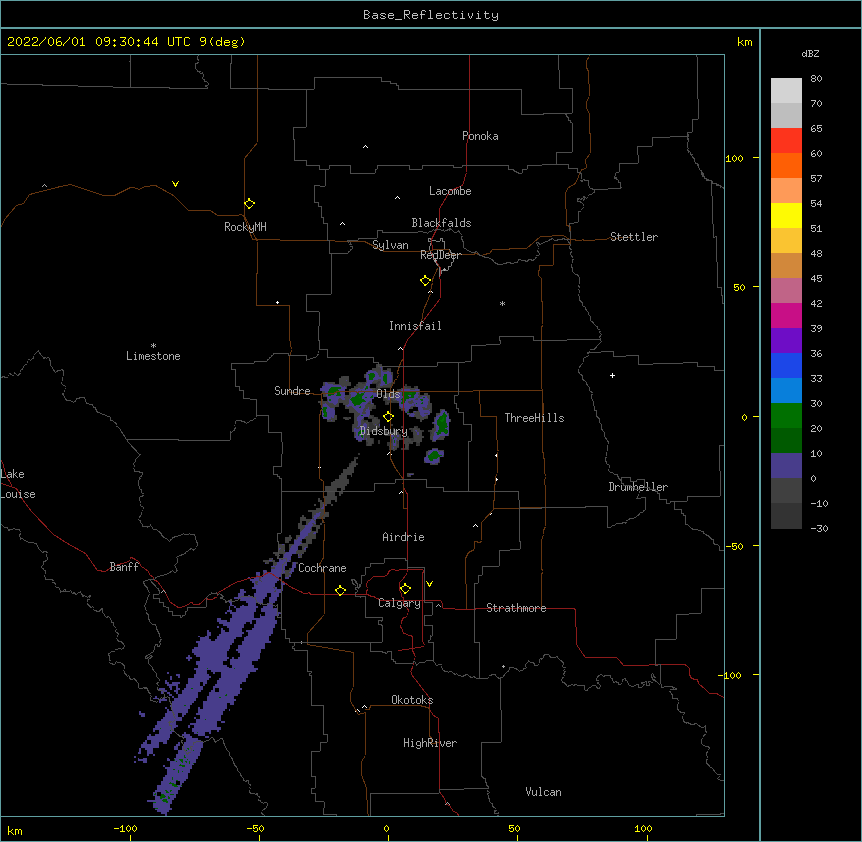862x842 pixels.
Task: Click the Base_Reflectivity title
Action: 431,15
